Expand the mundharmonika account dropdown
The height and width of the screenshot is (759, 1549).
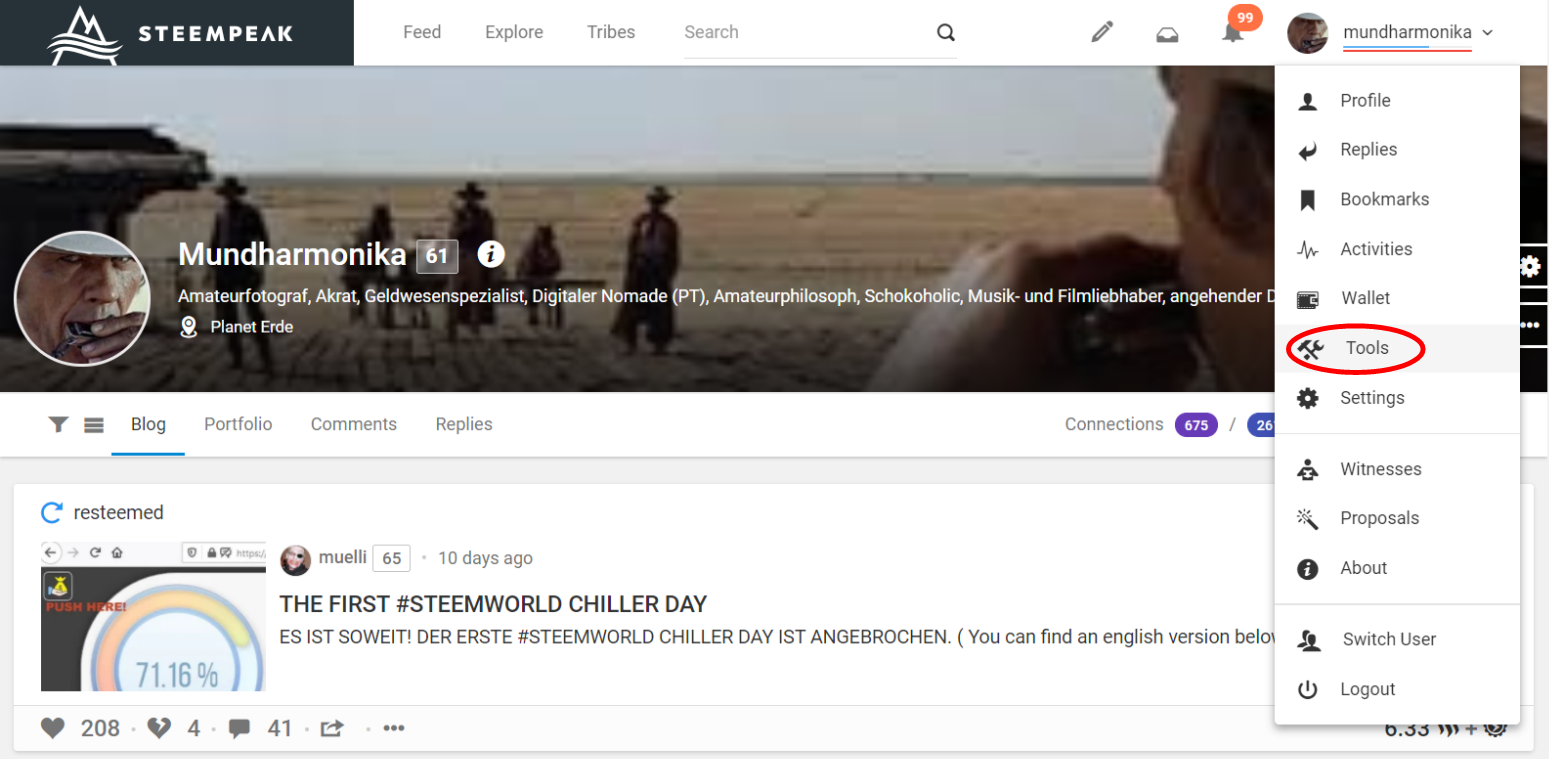(x=1418, y=32)
